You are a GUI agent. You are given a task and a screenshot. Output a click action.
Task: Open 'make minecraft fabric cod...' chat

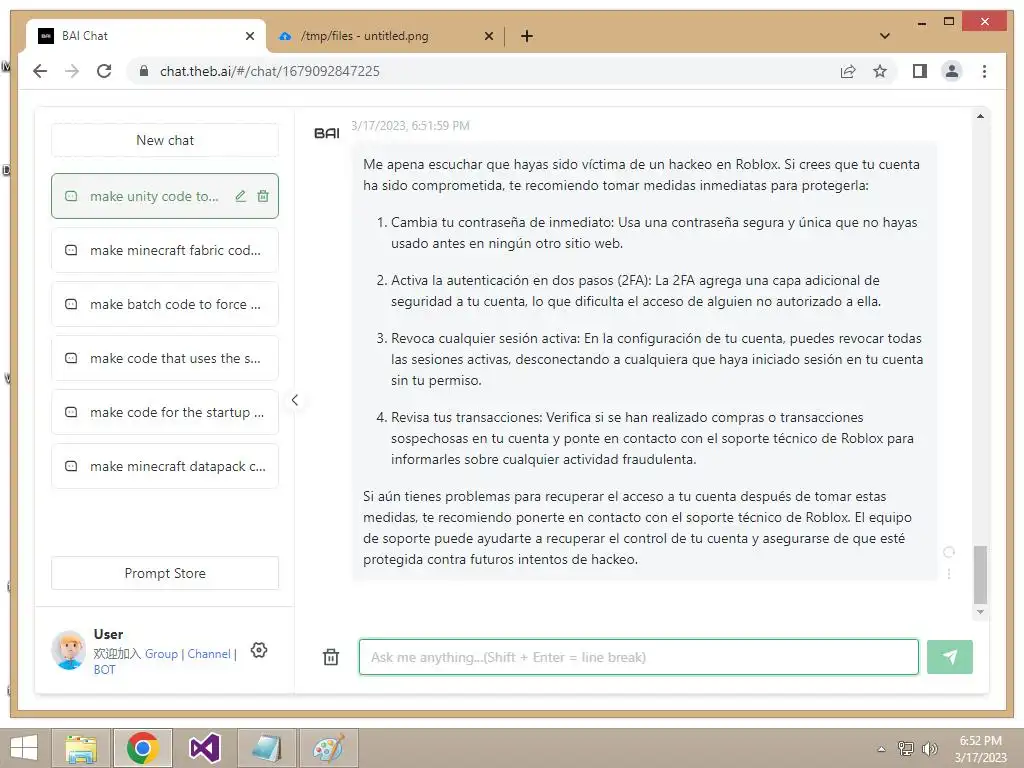[x=165, y=250]
